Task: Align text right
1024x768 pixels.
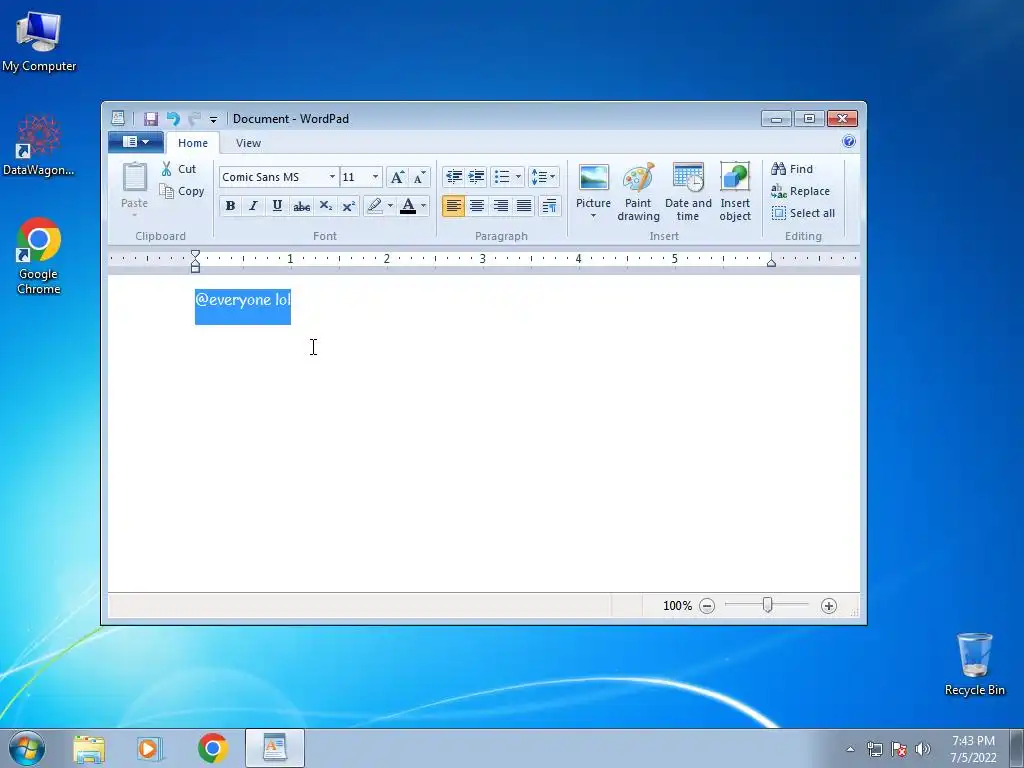Action: pos(500,206)
